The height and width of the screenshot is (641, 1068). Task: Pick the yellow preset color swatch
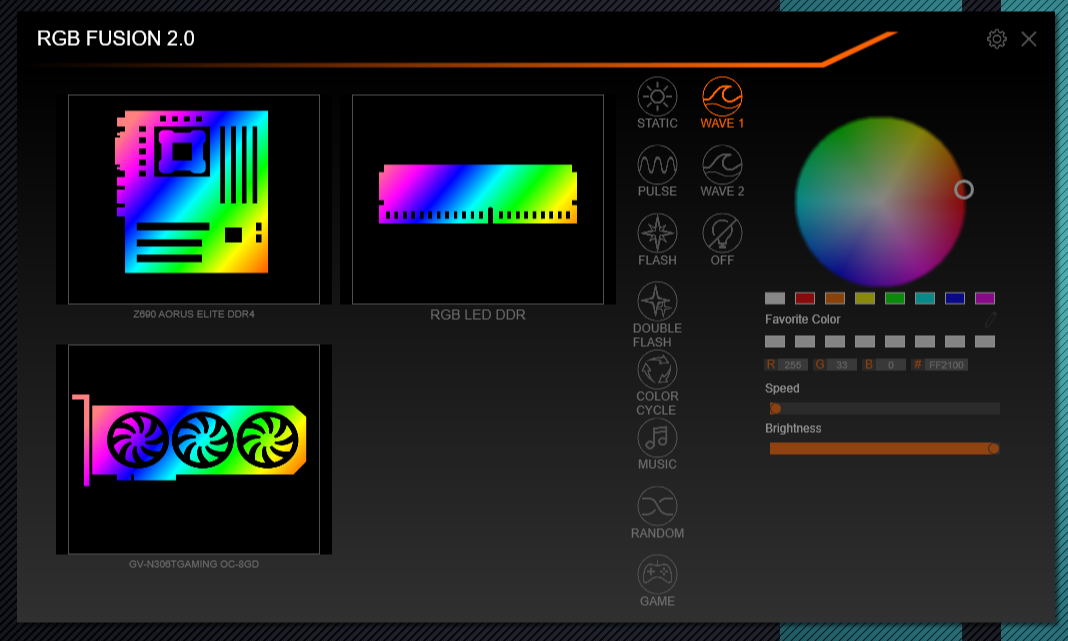coord(864,298)
